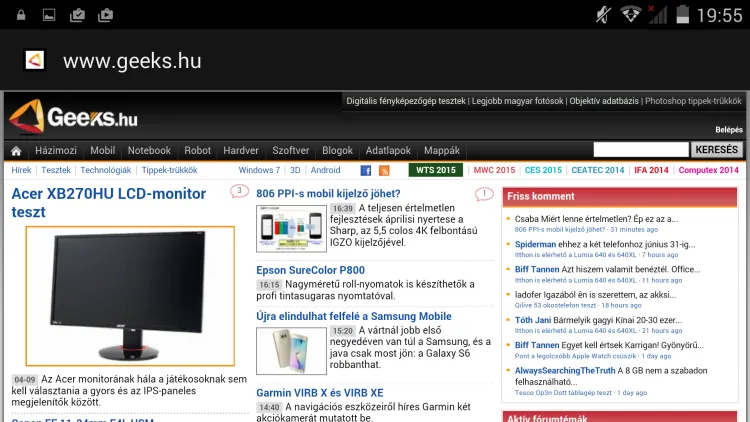Open the Epson SureColor P800 headline
Screen dimensions: 750x422
pos(310,270)
